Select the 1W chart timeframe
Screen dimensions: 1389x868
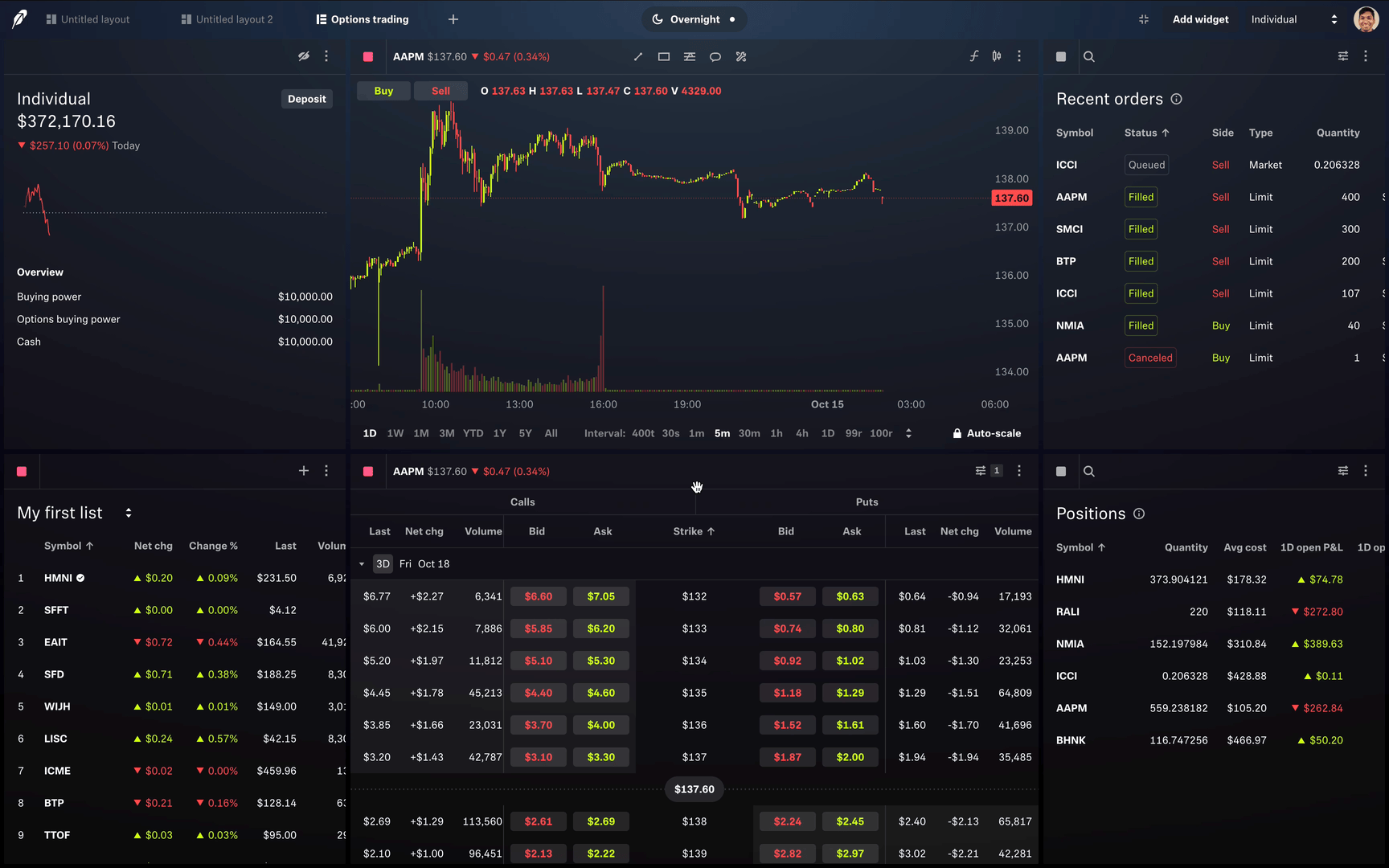tap(395, 433)
